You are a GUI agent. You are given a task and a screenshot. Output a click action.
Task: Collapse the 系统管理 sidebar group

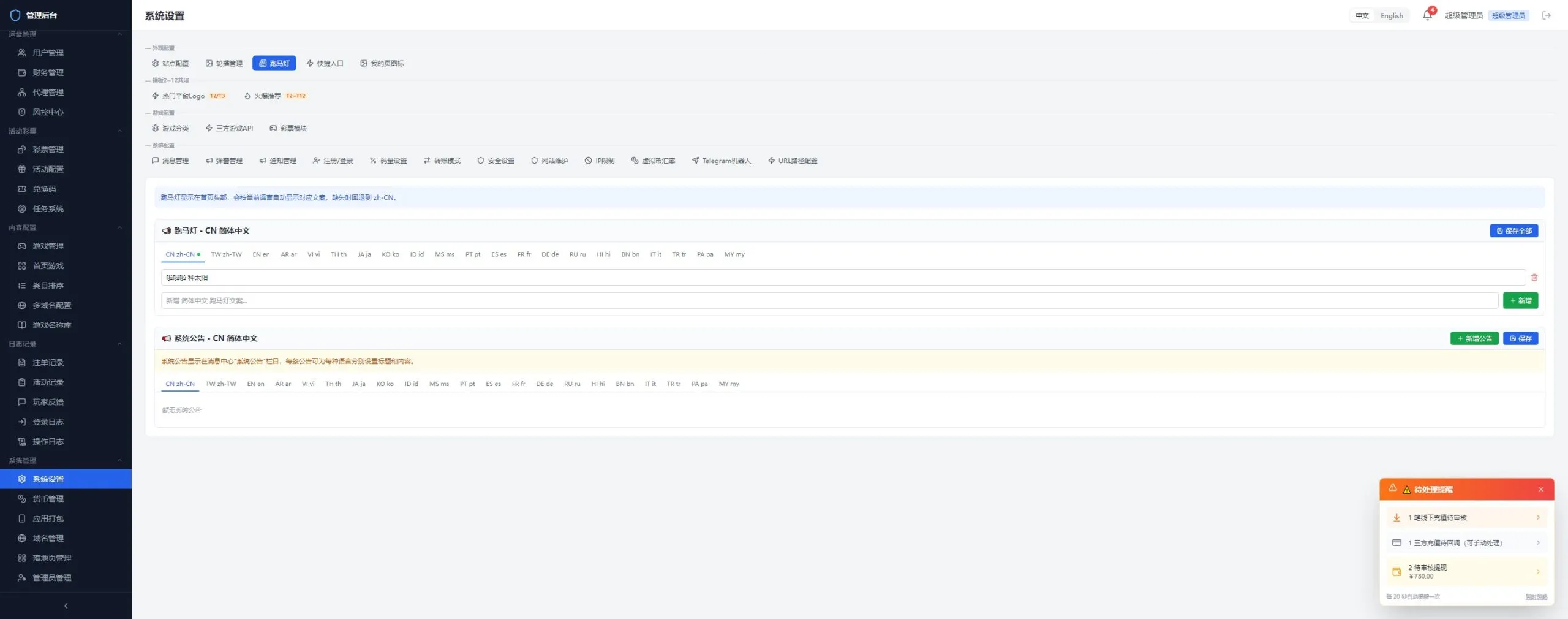pos(119,460)
